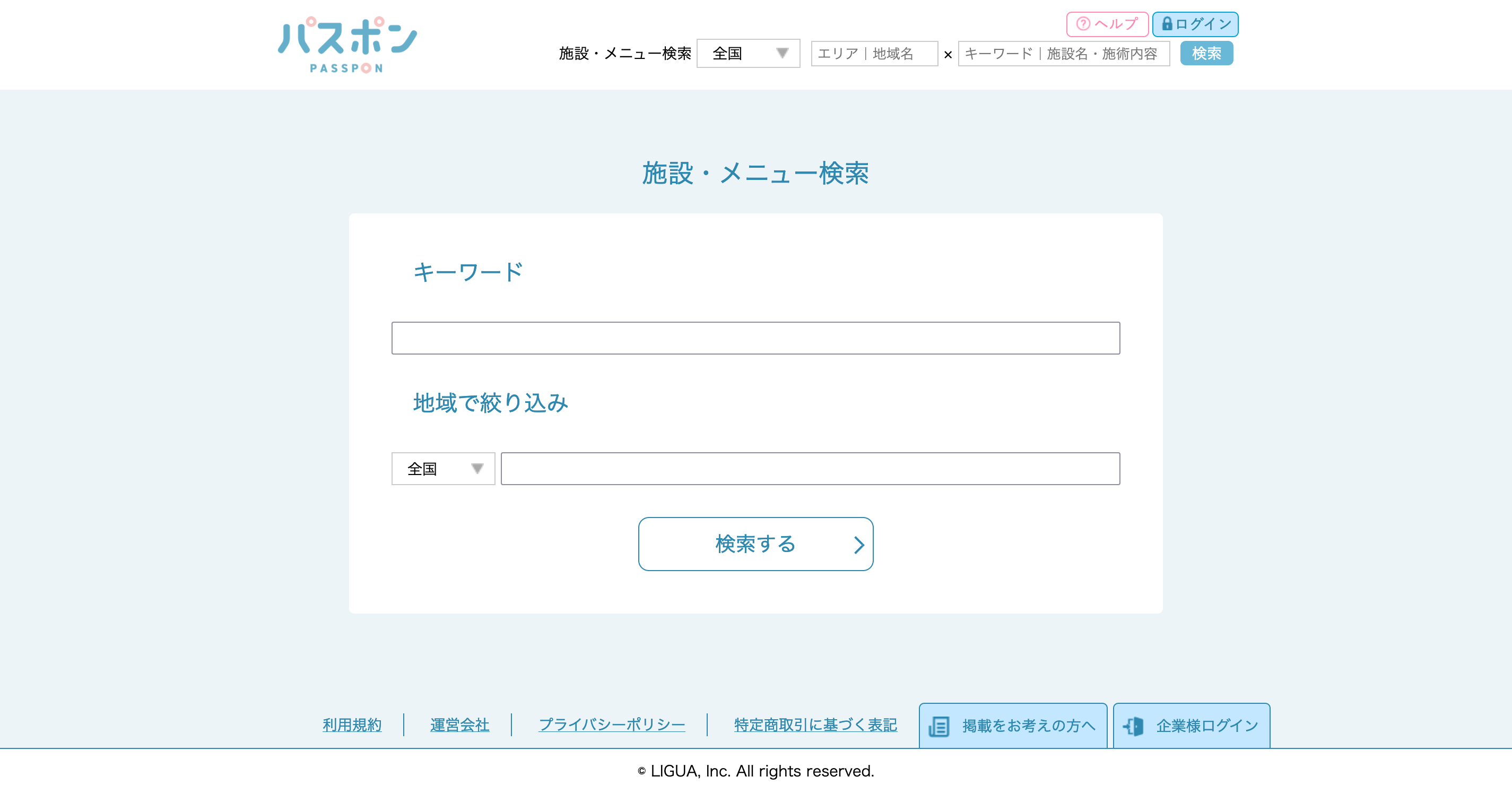This screenshot has width=1512, height=793.
Task: Click the login lock icon
Action: [1167, 24]
